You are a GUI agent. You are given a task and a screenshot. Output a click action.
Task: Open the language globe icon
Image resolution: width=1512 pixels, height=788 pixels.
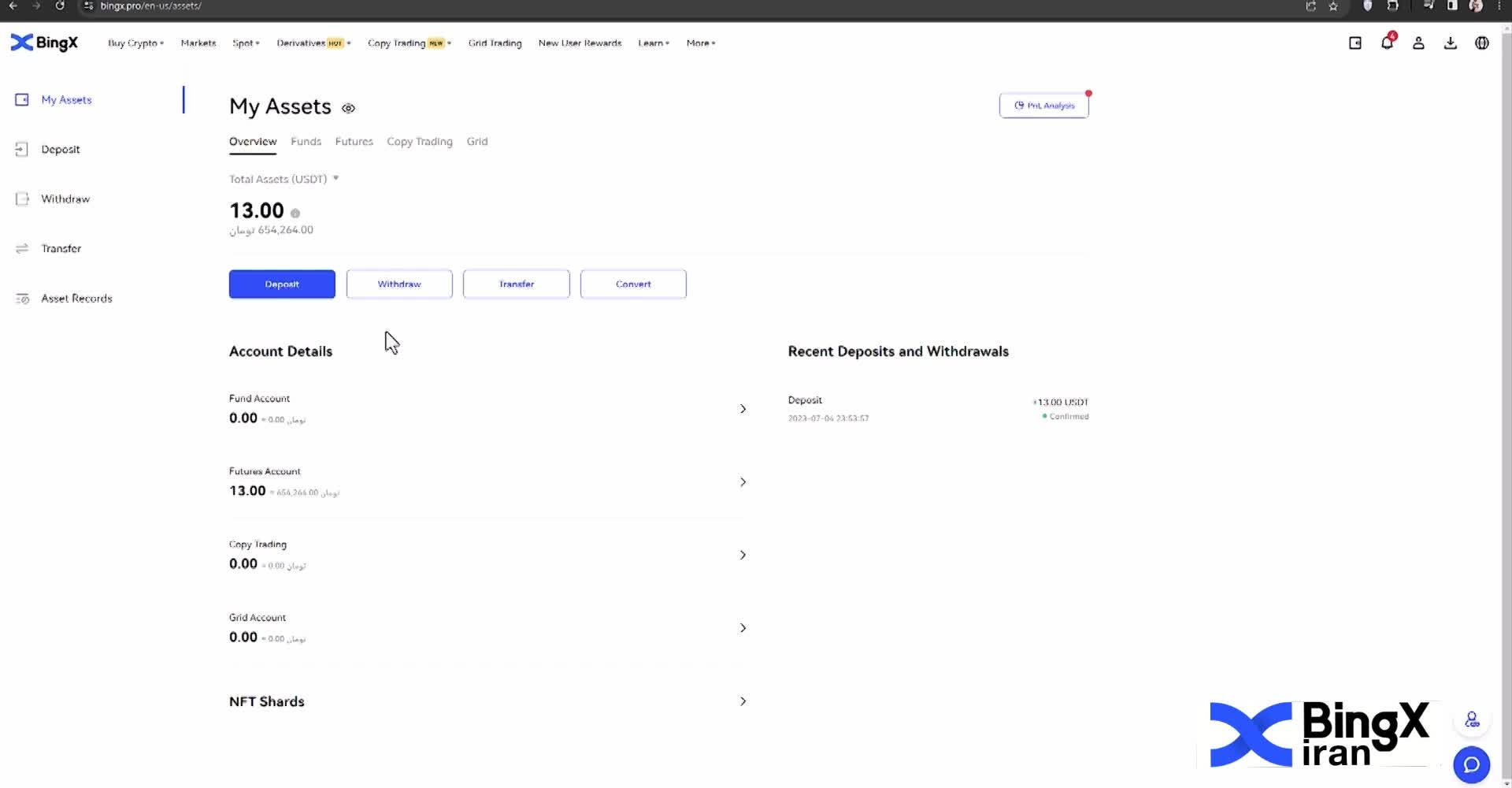coord(1481,43)
